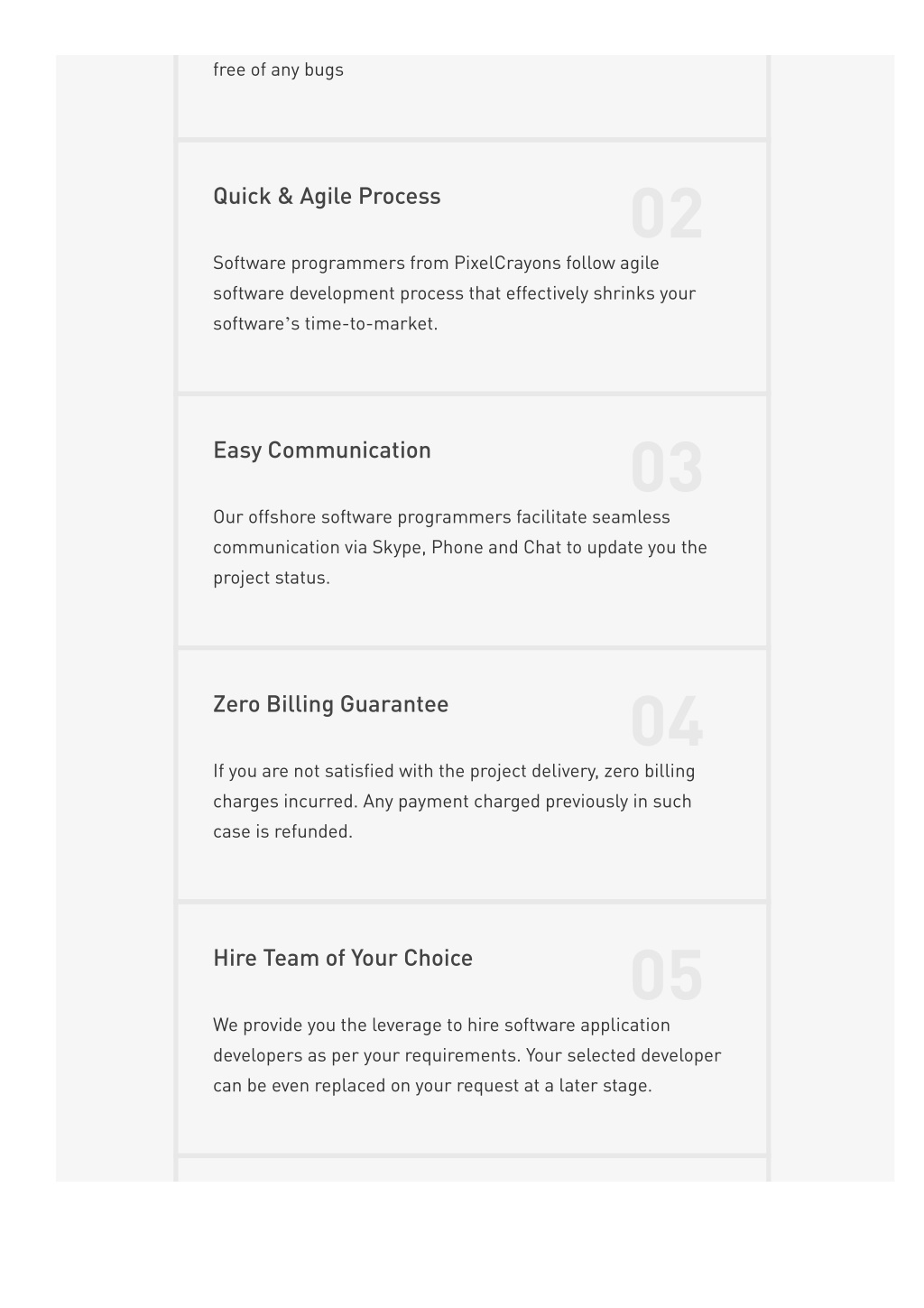The image size is (924, 1308).
Task: Click the large 05 number graphic
Action: pos(667,976)
